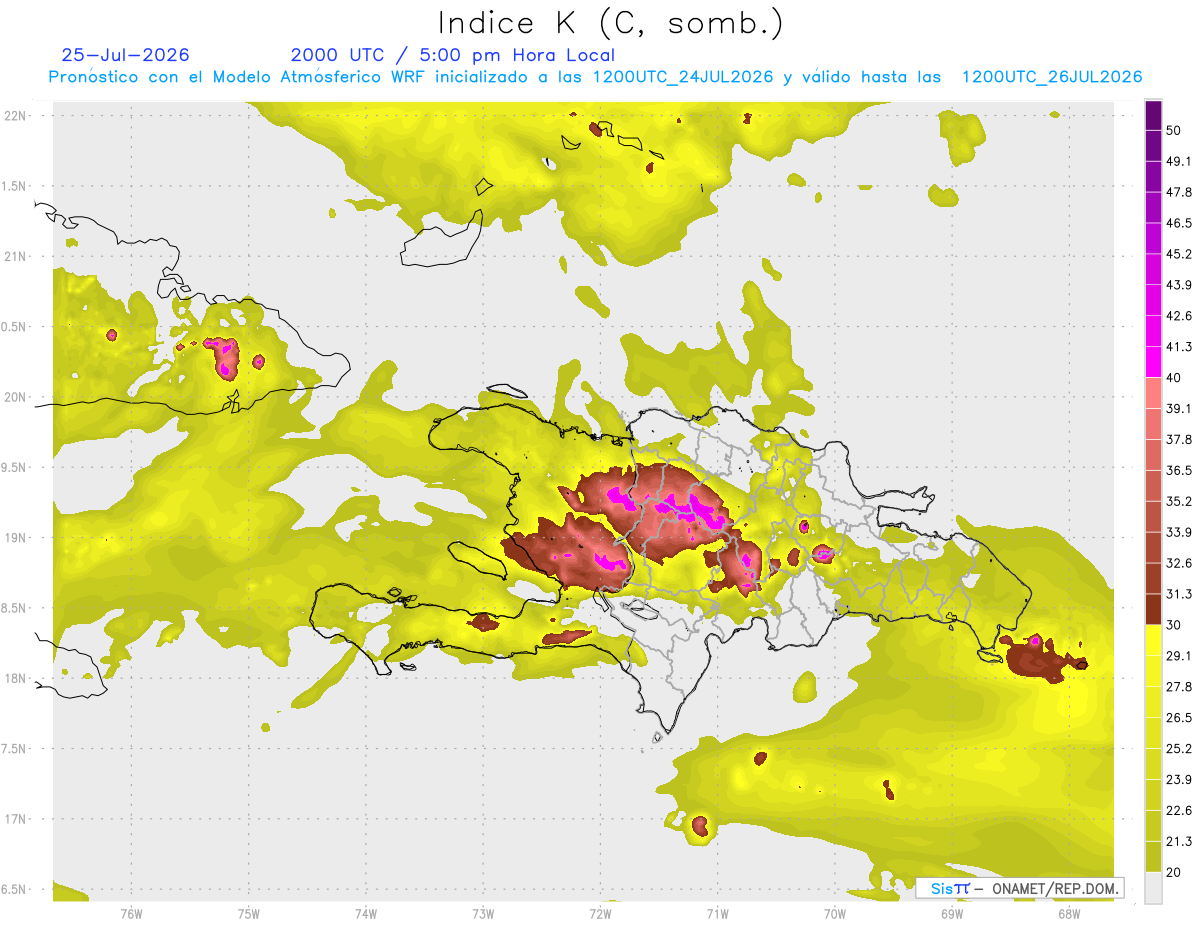
Task: Click the "22.6" colorbar value
Action: (1180, 811)
